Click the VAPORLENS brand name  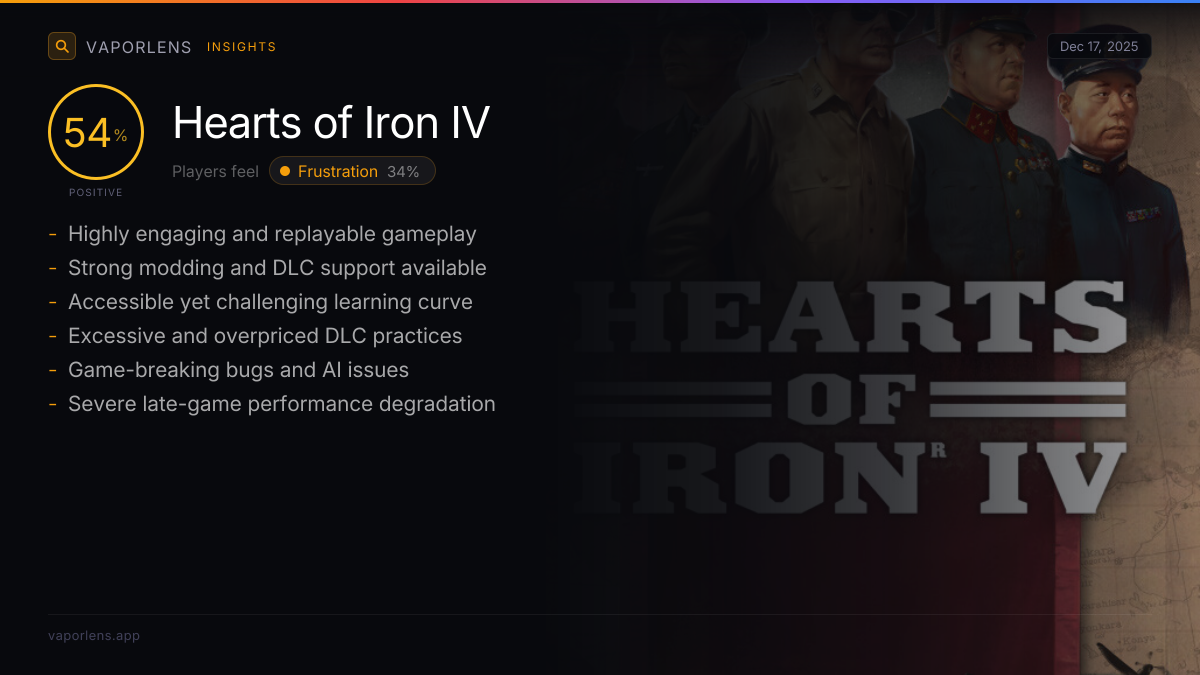coord(139,47)
